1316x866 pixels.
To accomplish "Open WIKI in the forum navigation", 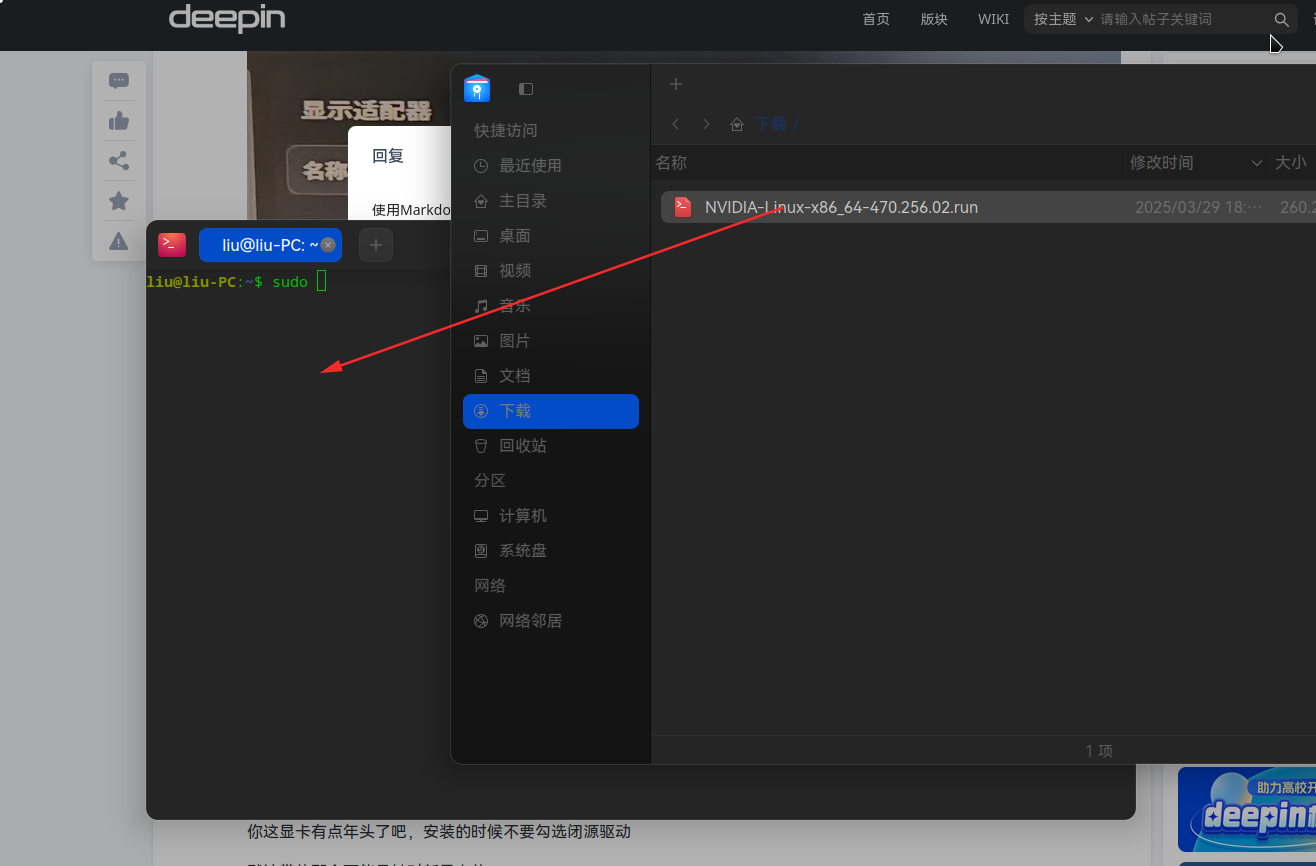I will 993,19.
